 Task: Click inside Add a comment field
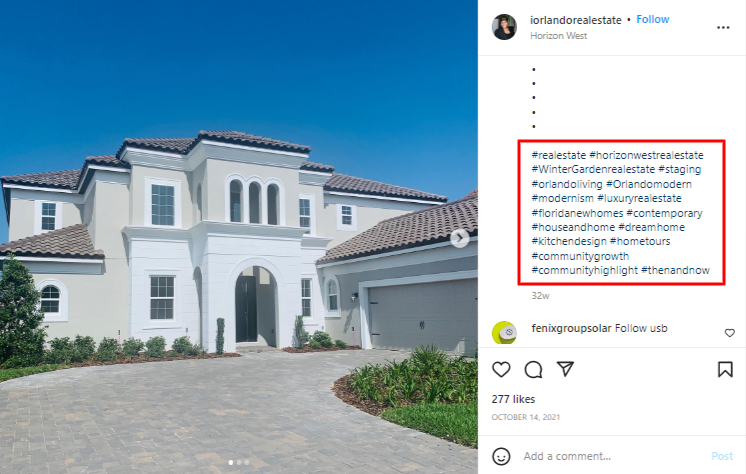tap(614, 456)
